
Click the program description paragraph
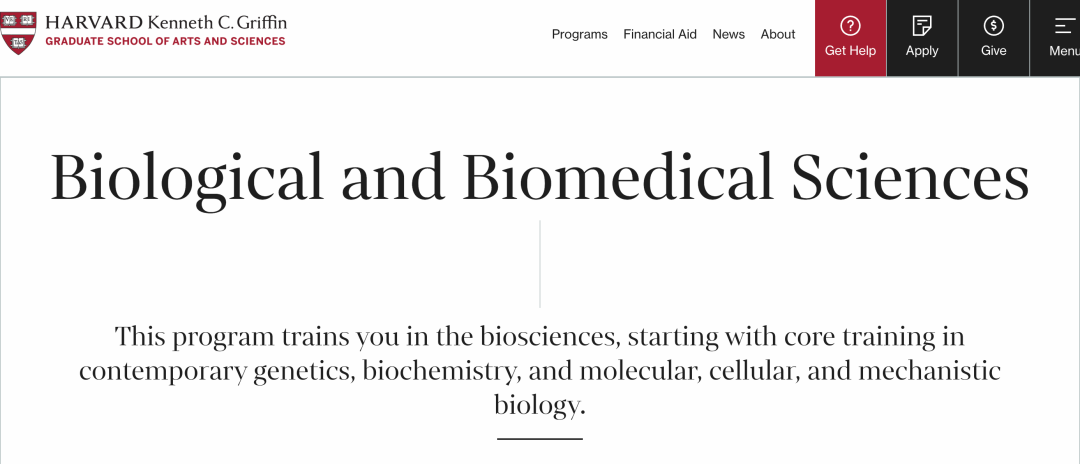(x=540, y=370)
